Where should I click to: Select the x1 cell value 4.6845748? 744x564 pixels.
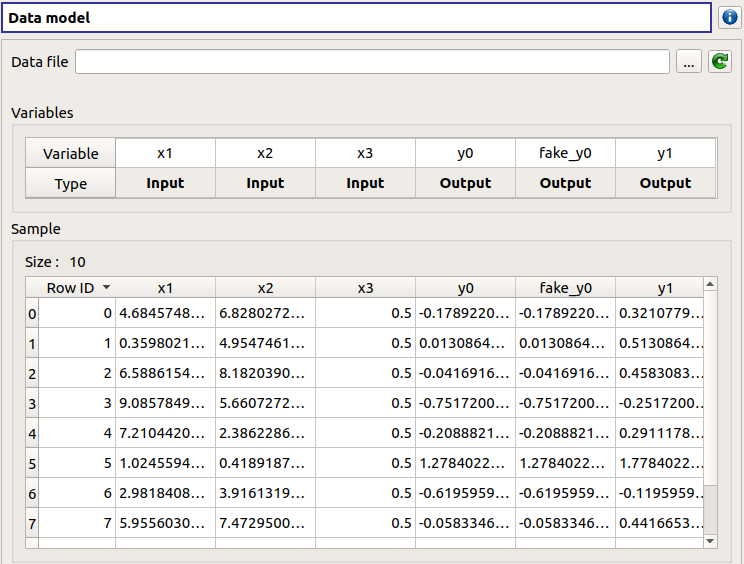pos(165,314)
